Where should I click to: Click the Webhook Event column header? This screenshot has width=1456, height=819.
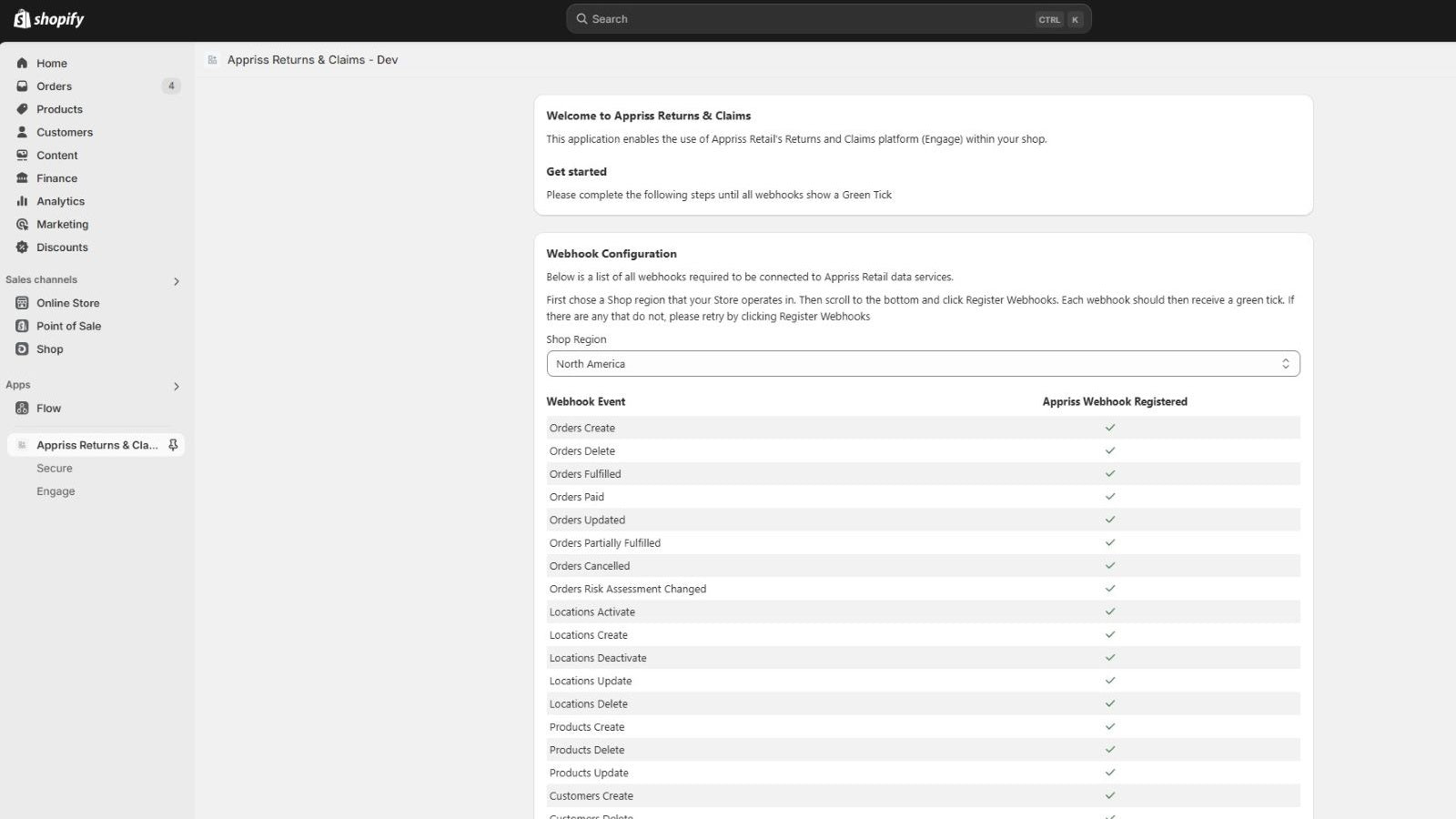pos(586,401)
